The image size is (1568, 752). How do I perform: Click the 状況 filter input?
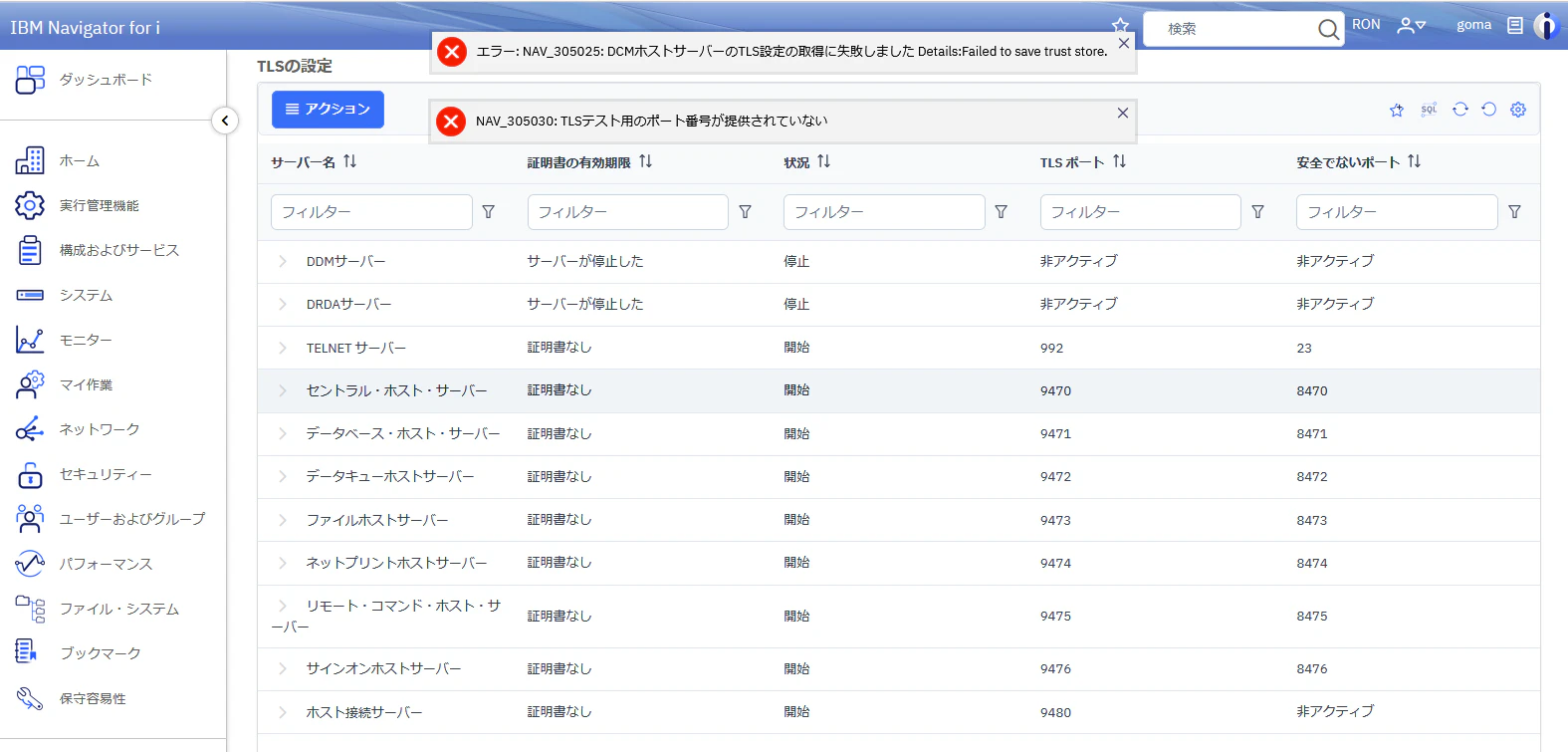[x=884, y=212]
